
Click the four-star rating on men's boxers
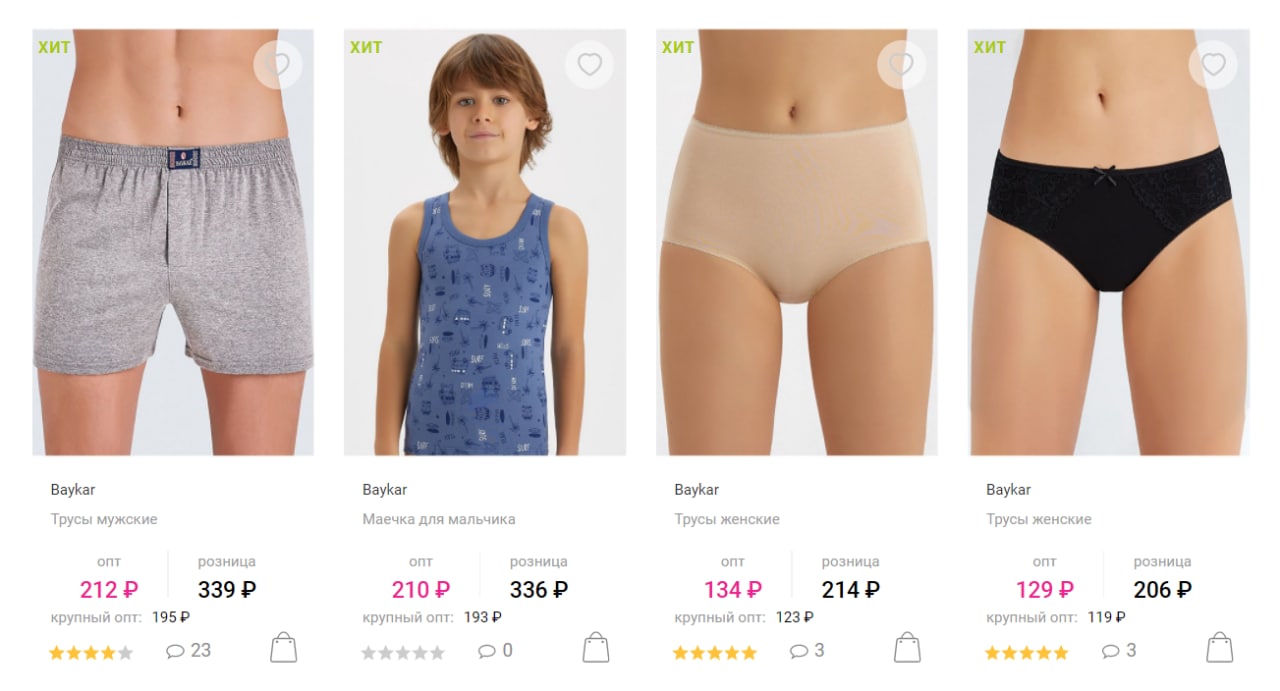91,653
